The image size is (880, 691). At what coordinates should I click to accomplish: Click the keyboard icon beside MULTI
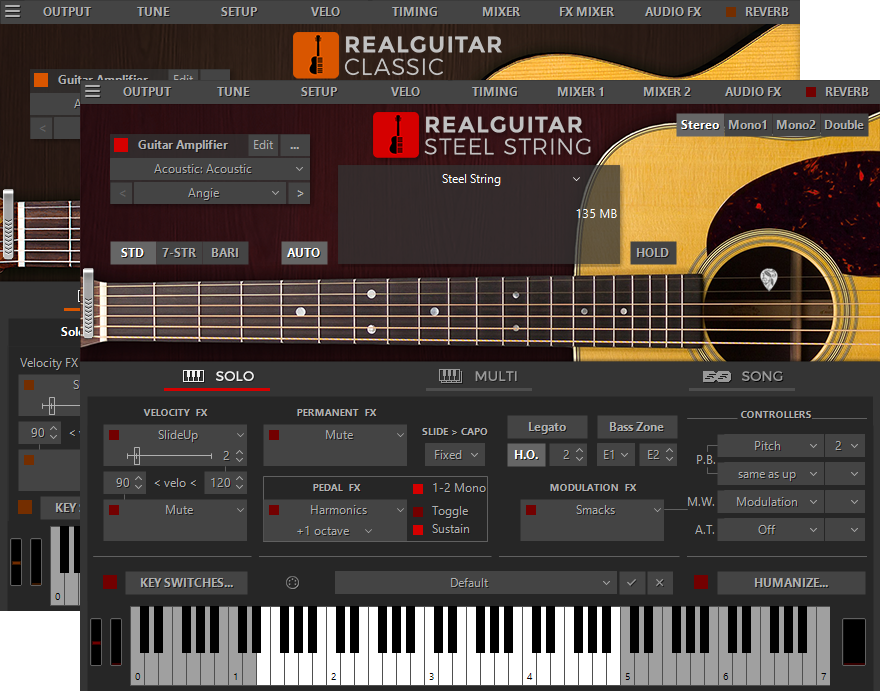[x=451, y=376]
